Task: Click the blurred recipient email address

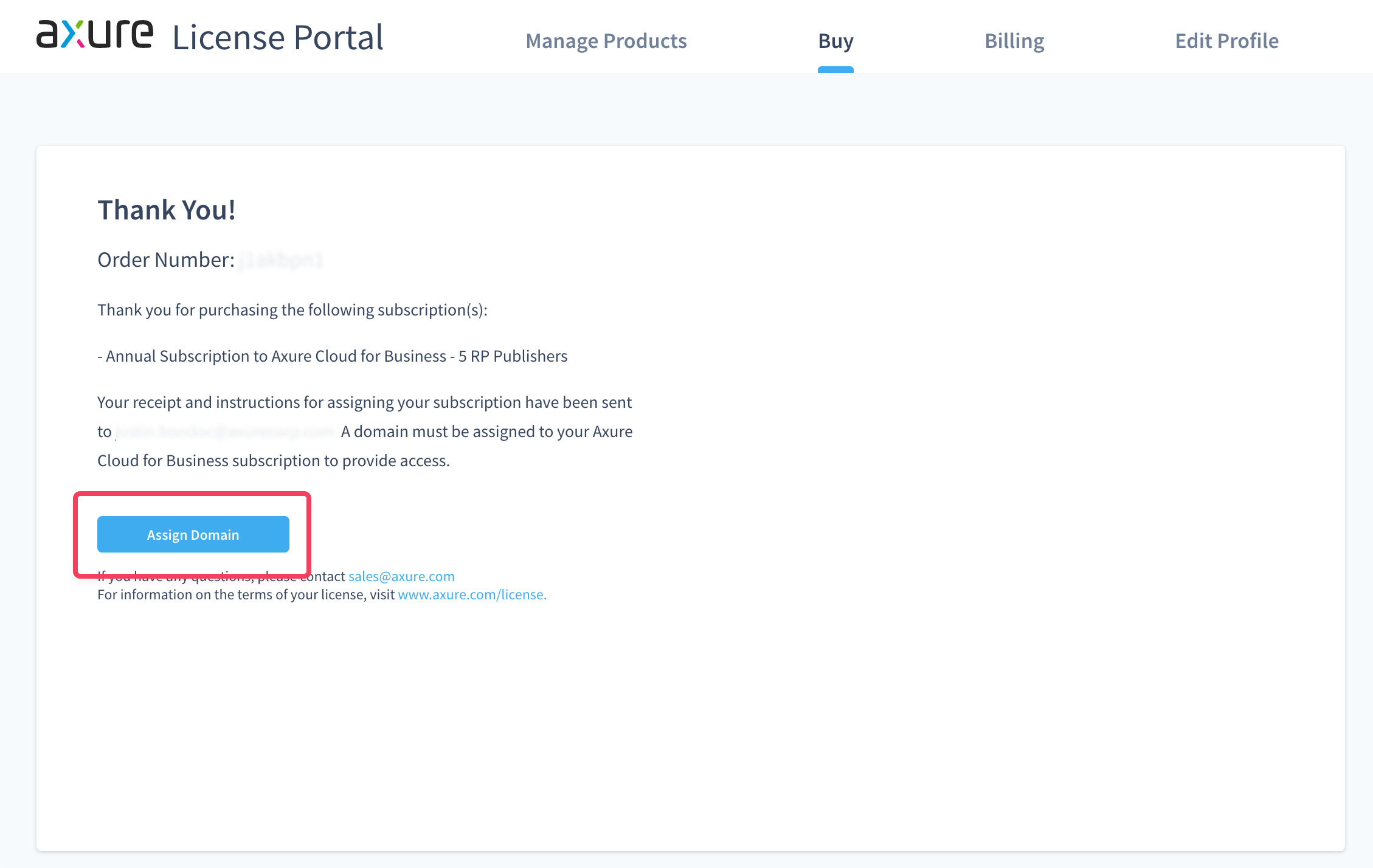Action: click(x=225, y=432)
